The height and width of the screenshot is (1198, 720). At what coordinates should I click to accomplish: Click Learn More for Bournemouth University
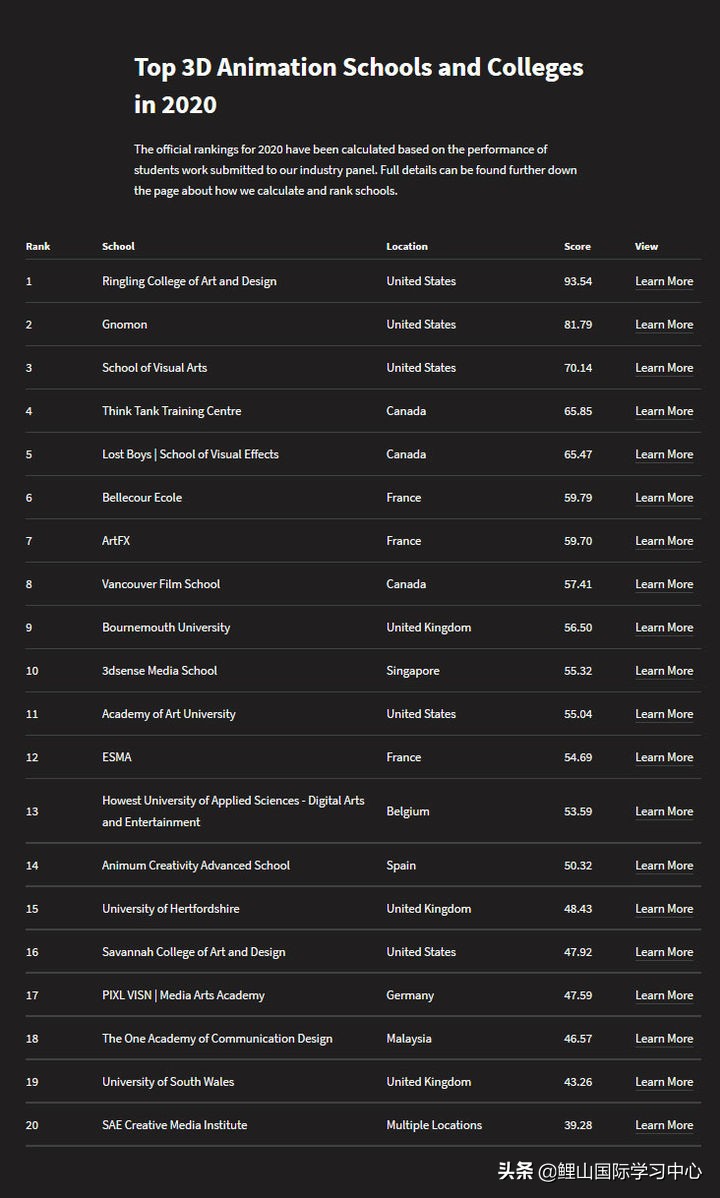coord(664,628)
